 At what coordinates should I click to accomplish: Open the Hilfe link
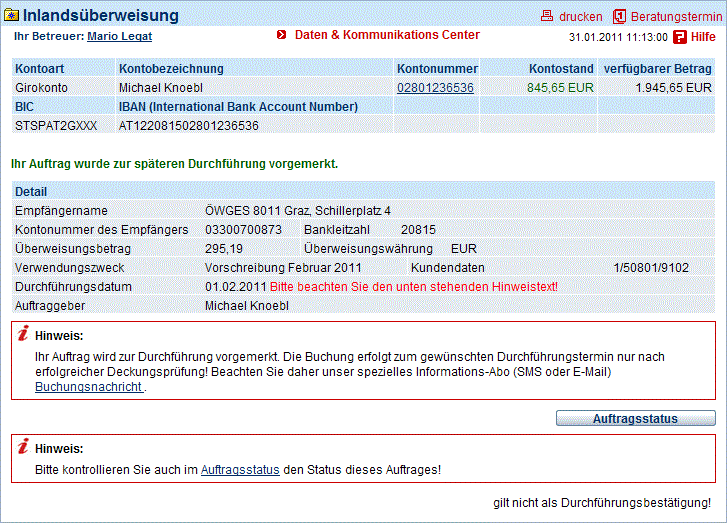703,37
